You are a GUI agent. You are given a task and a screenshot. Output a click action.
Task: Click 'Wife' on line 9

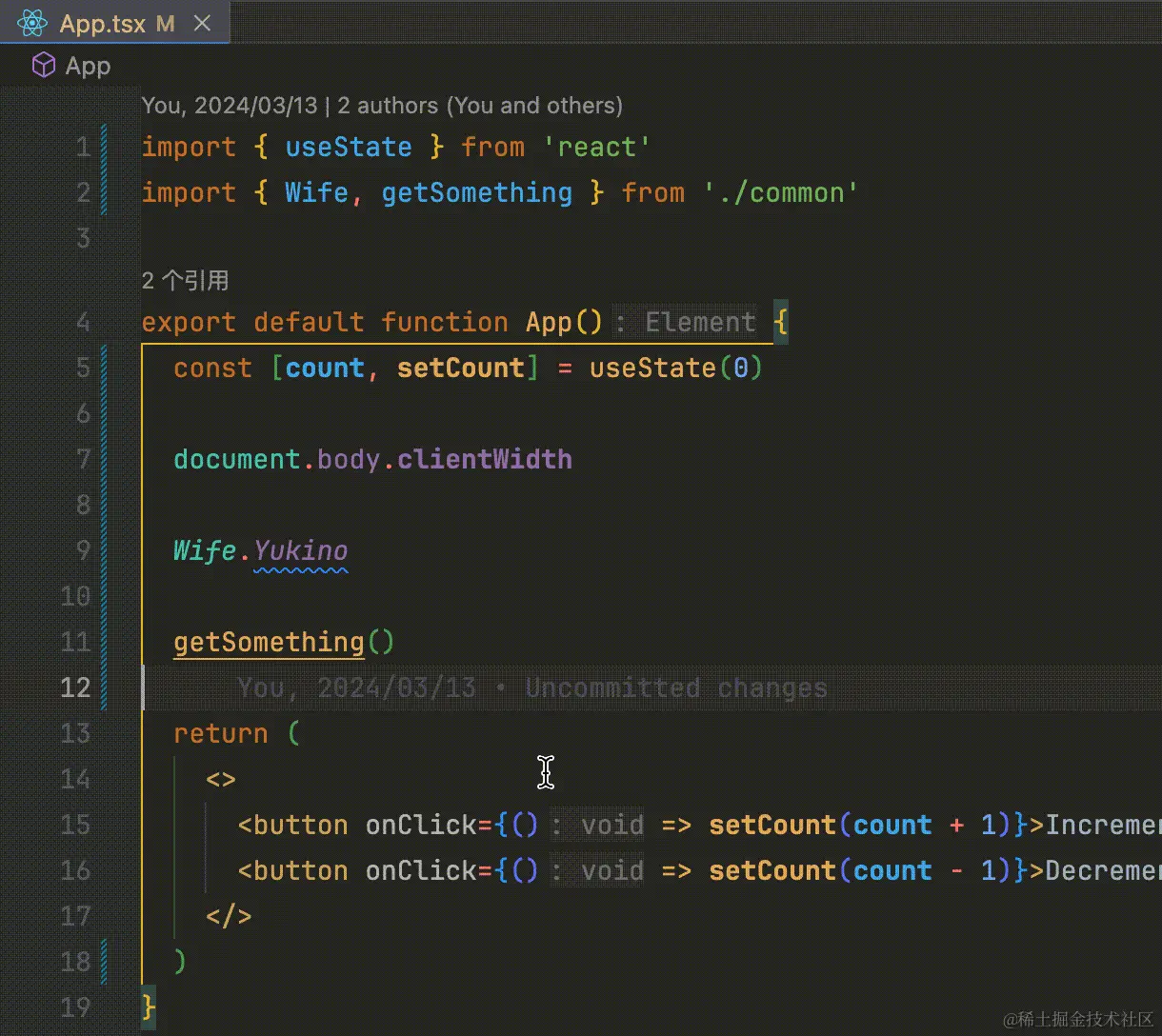tap(205, 550)
